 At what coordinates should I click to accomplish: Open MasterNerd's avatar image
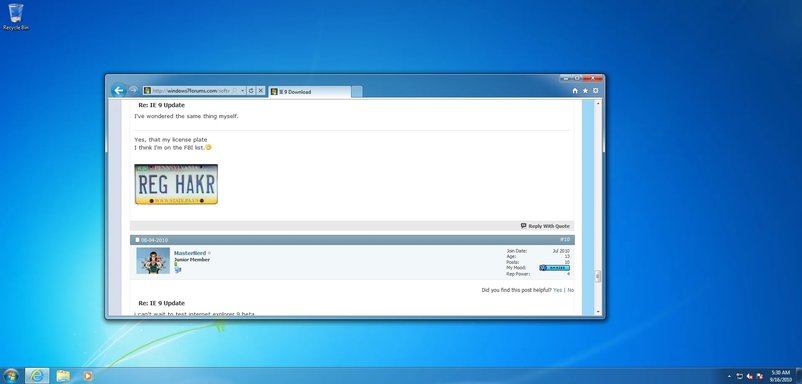tap(153, 261)
